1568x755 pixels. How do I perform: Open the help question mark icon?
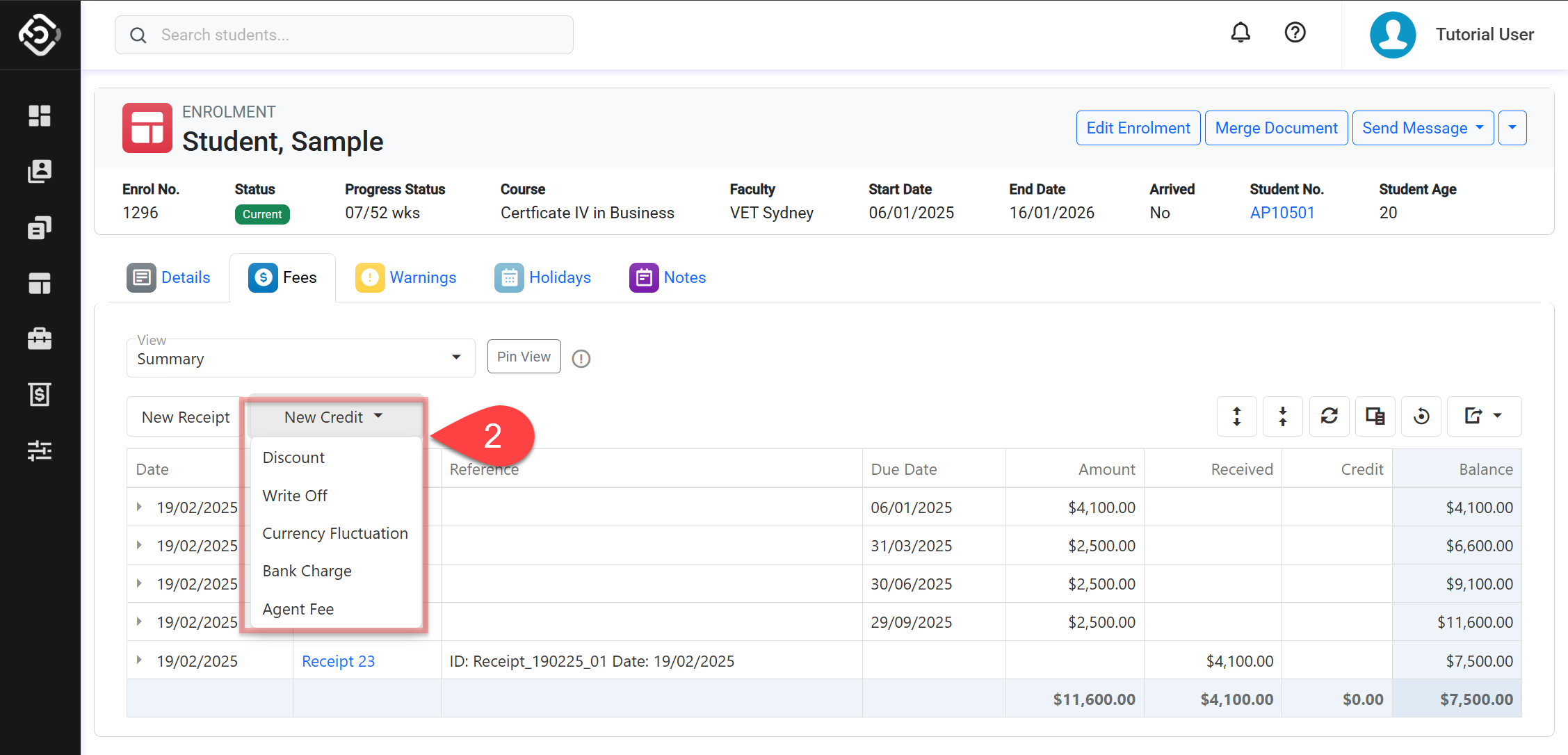tap(1295, 33)
